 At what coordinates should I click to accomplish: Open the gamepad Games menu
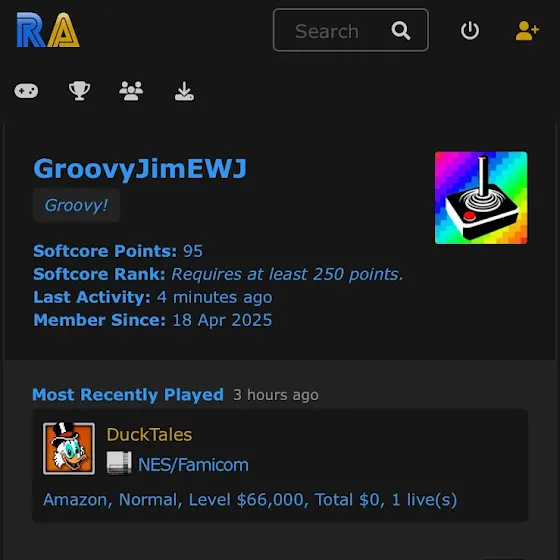(x=26, y=91)
